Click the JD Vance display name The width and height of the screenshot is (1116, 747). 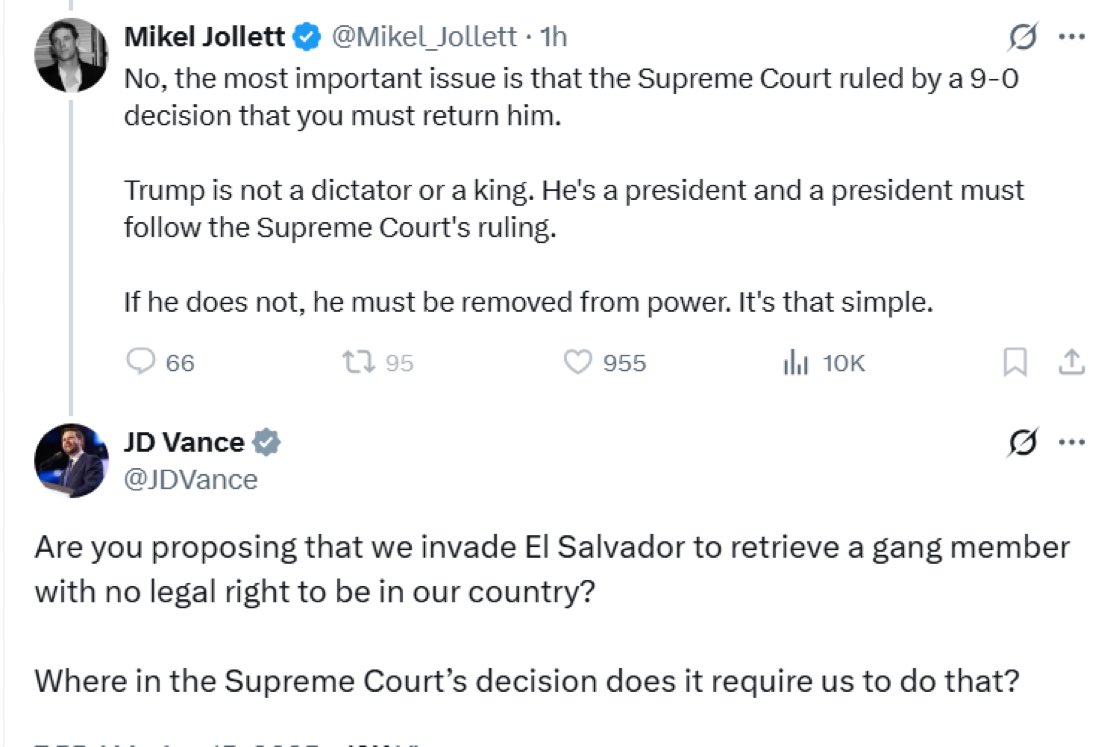click(x=183, y=442)
